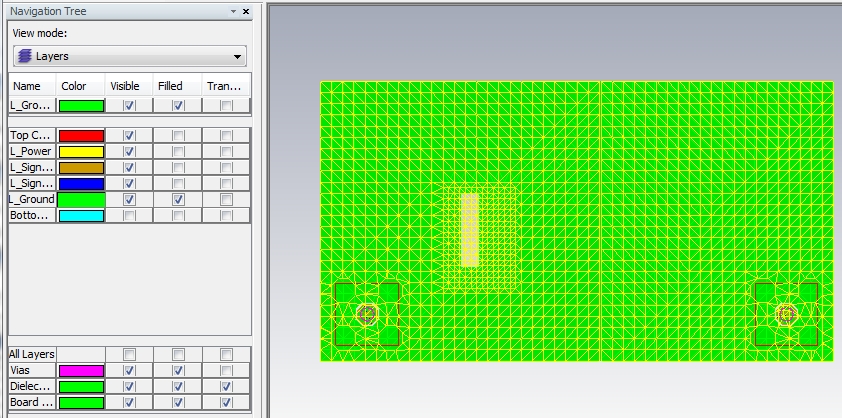Open the View mode Layers dropdown
The image size is (842, 418).
coord(129,56)
